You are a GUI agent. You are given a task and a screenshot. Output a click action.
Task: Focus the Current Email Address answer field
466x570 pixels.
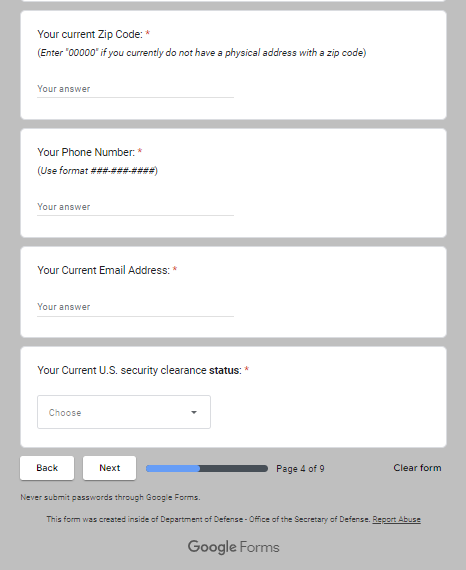click(x=135, y=307)
